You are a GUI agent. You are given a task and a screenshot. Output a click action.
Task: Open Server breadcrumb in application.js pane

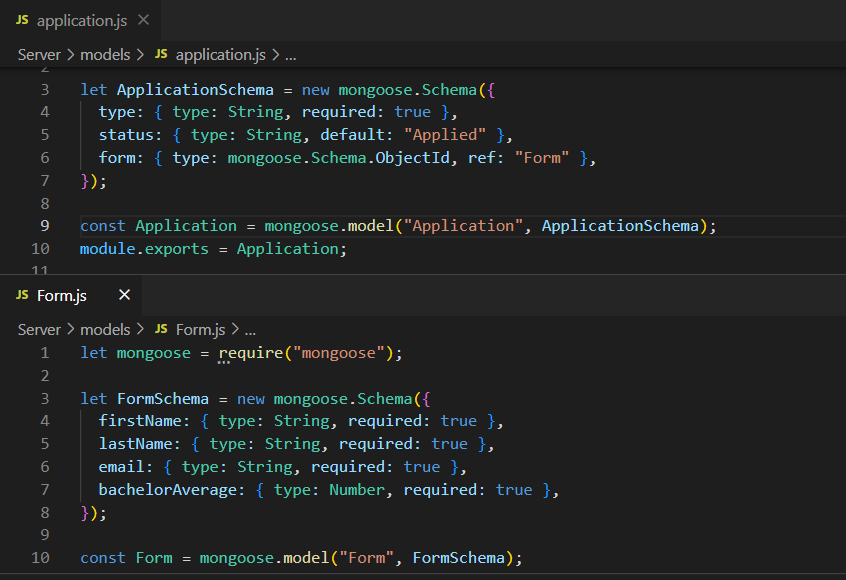coord(39,54)
